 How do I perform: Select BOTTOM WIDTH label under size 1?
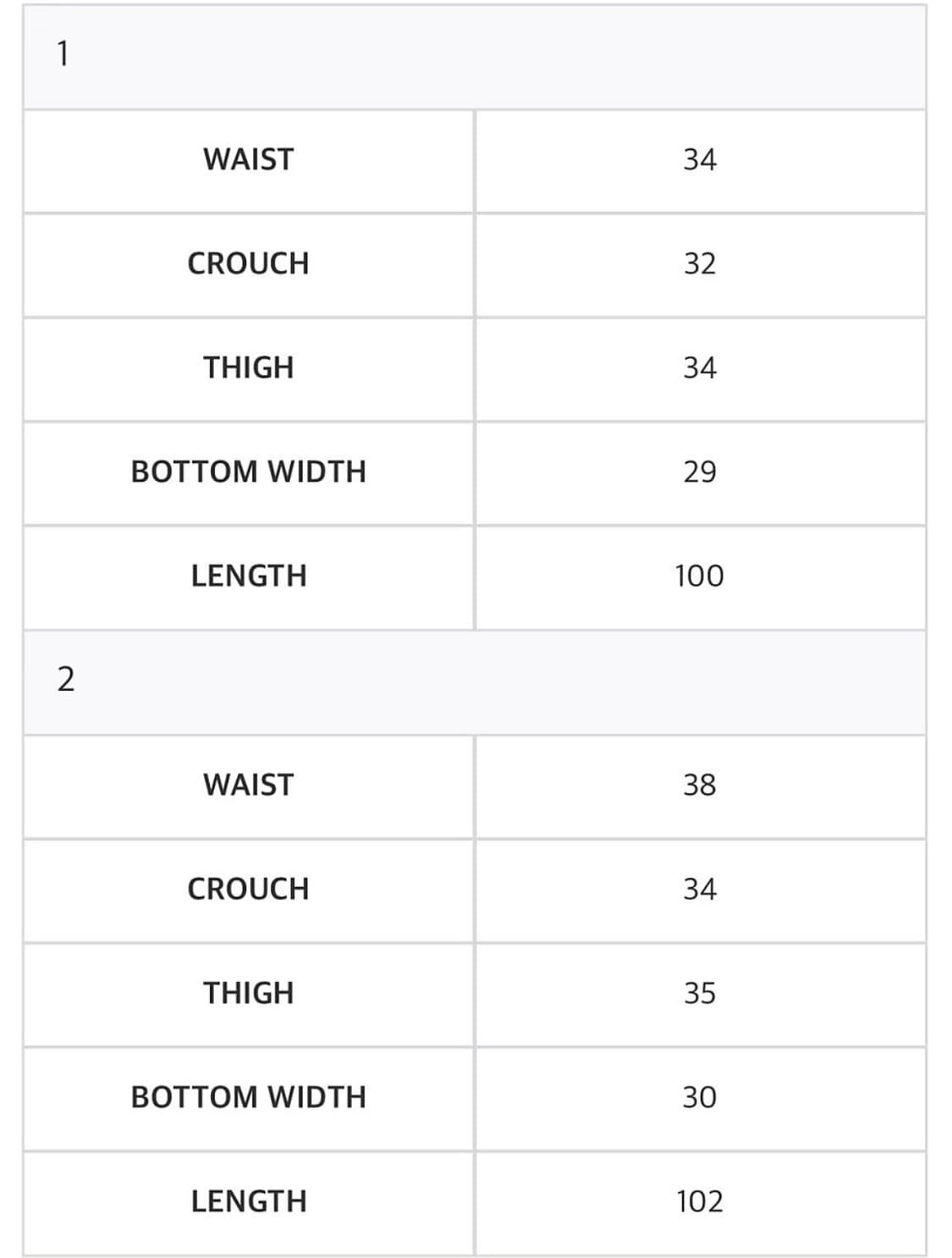tap(248, 472)
